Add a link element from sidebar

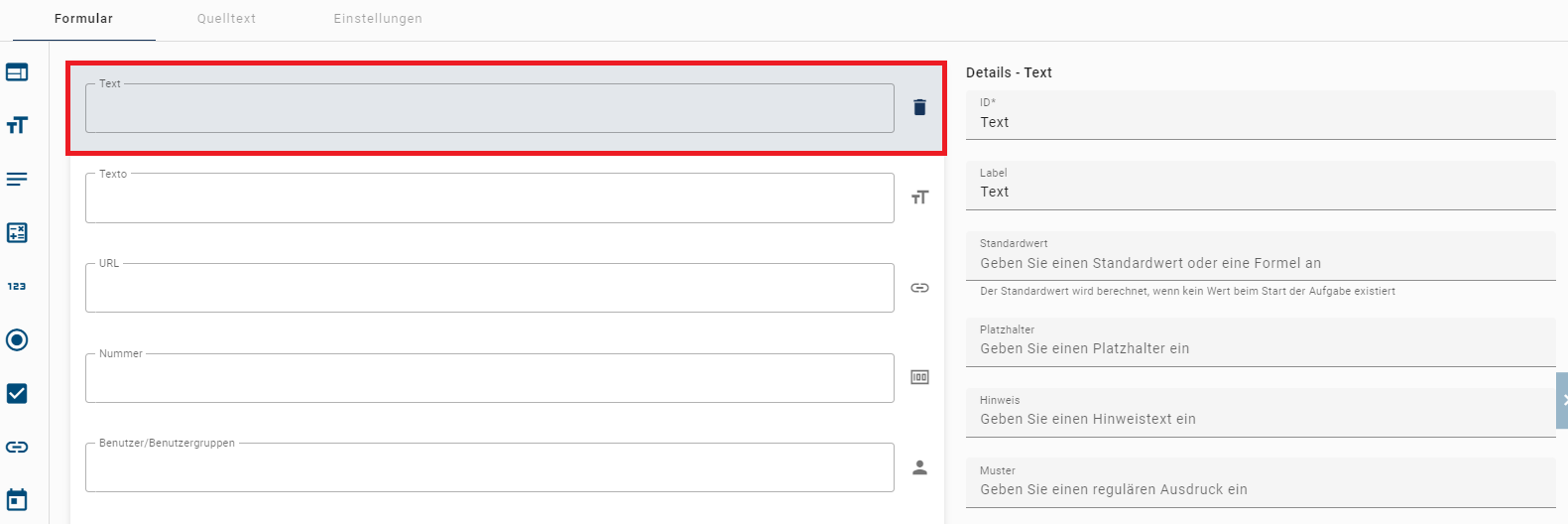[x=17, y=447]
